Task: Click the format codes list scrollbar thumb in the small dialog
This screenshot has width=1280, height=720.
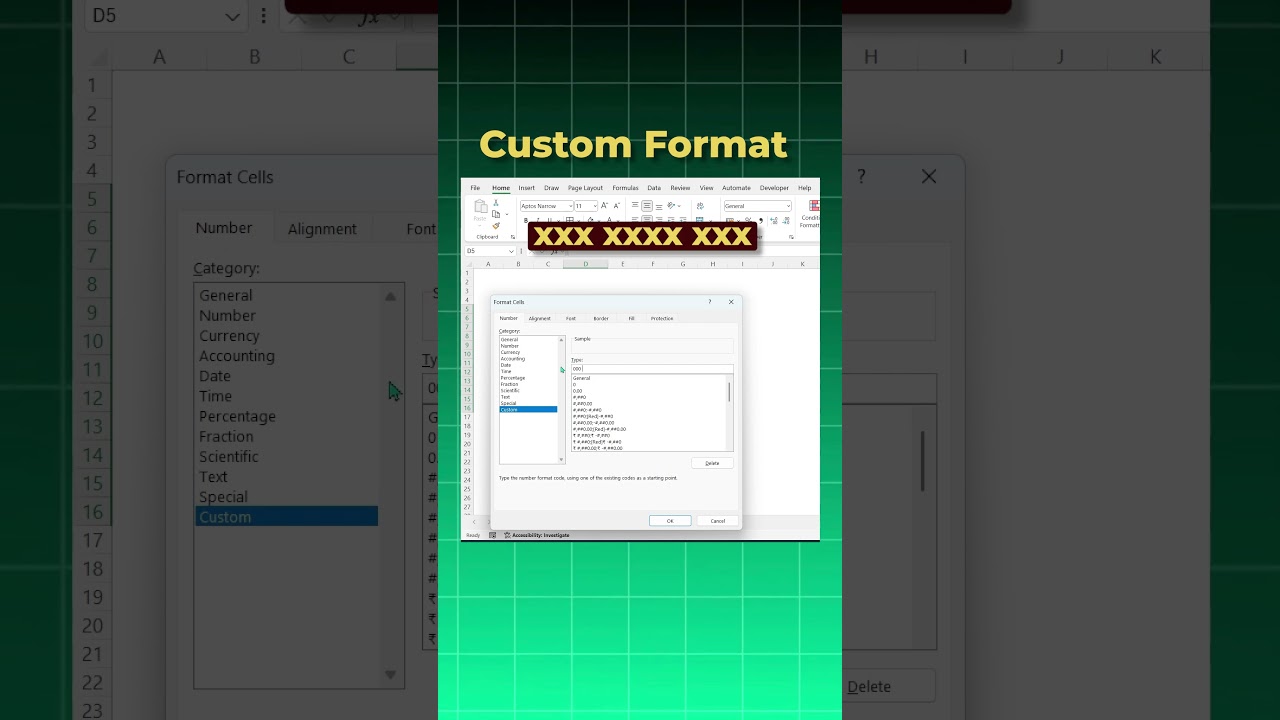Action: point(729,392)
